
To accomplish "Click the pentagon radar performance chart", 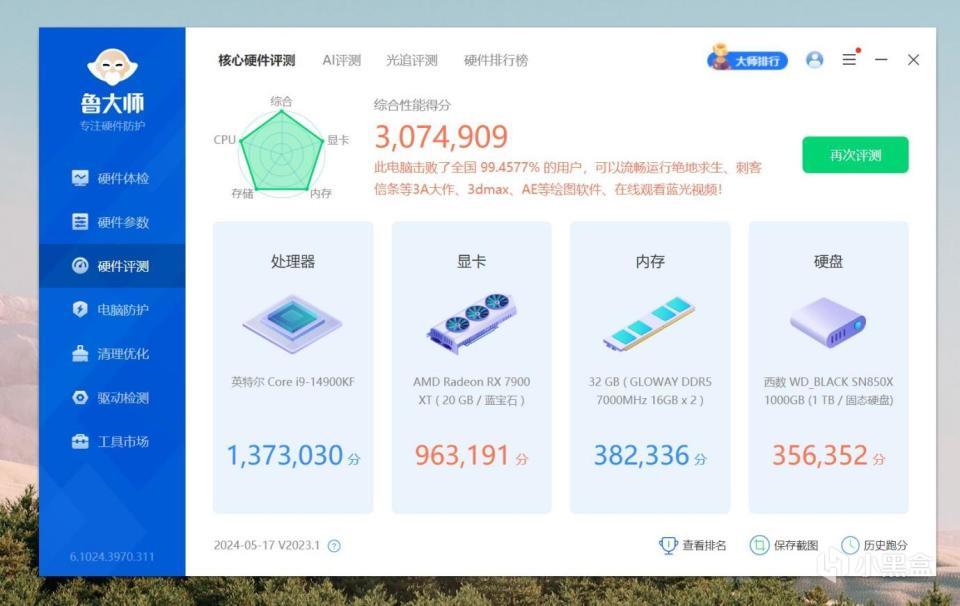I will (281, 151).
